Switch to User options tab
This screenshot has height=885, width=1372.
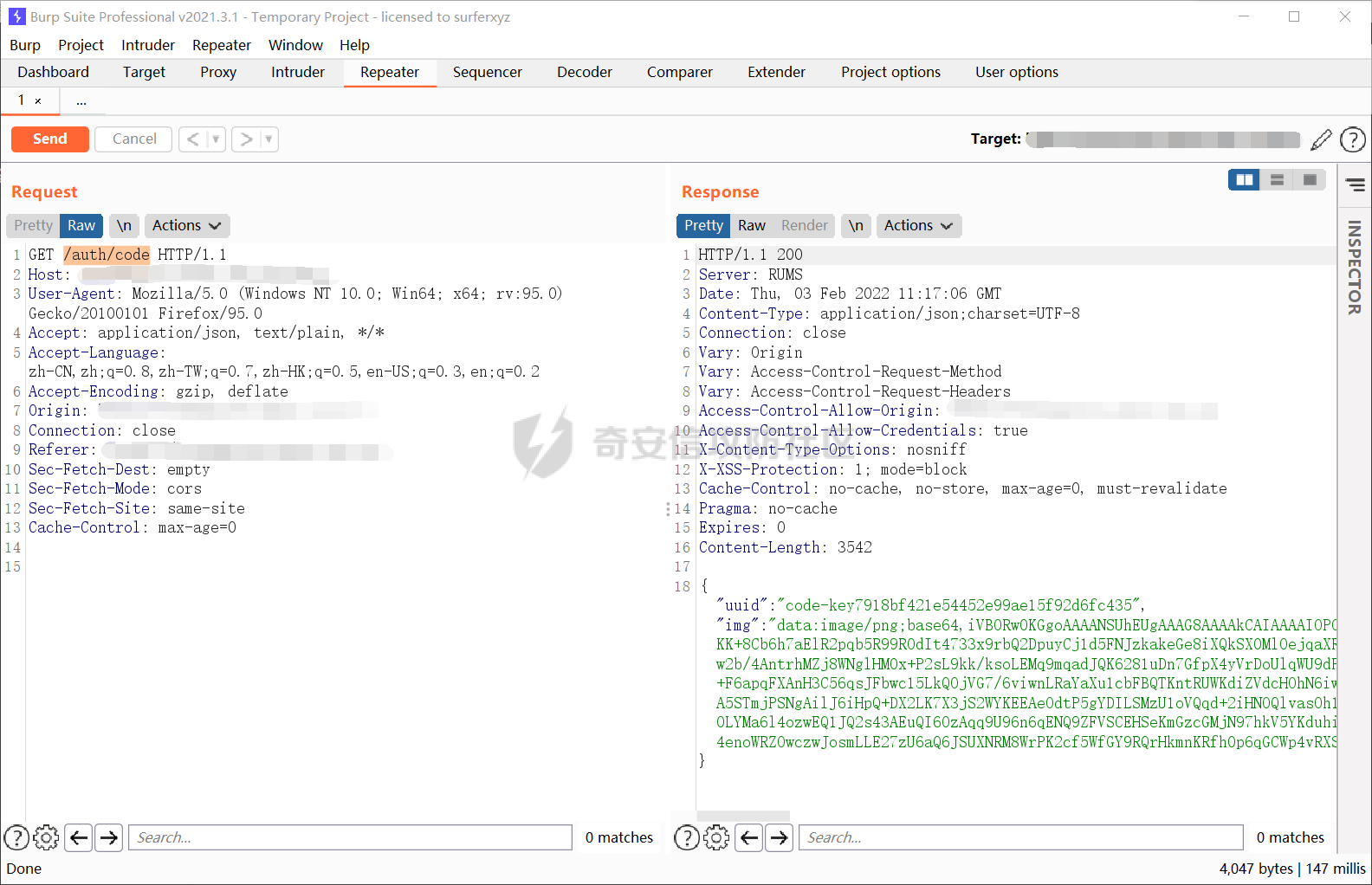(x=1017, y=73)
